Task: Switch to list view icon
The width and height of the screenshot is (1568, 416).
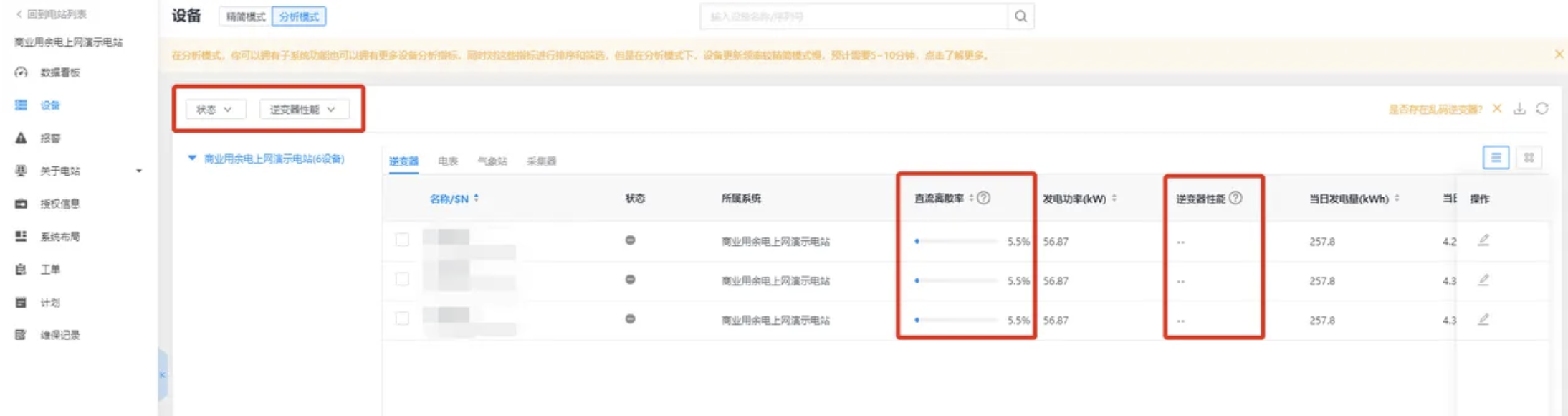Action: point(1496,158)
